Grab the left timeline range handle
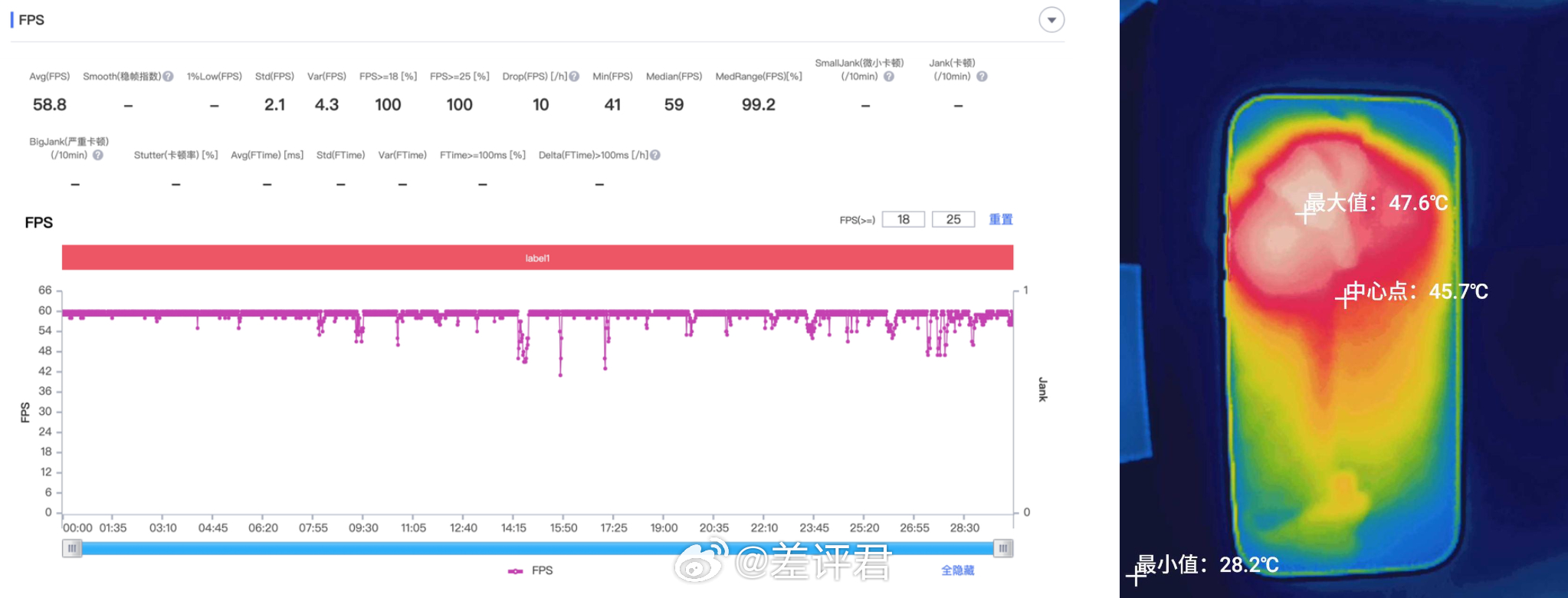Image resolution: width=1568 pixels, height=598 pixels. click(72, 548)
